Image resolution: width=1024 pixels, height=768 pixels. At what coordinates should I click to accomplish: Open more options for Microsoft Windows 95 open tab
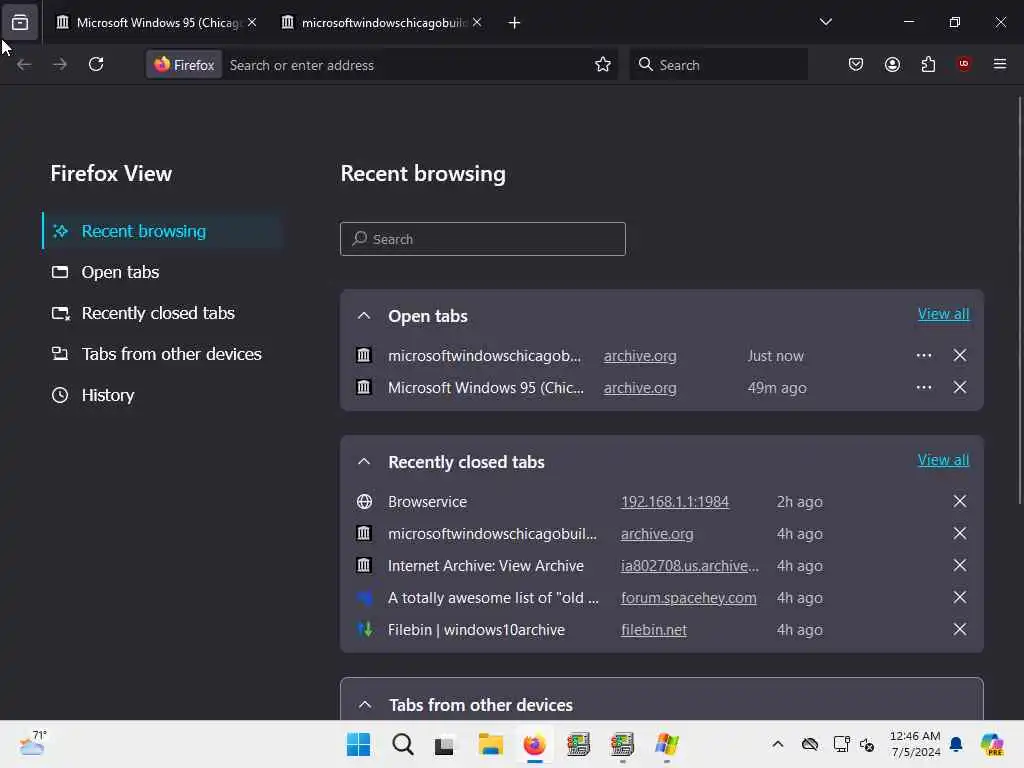923,387
